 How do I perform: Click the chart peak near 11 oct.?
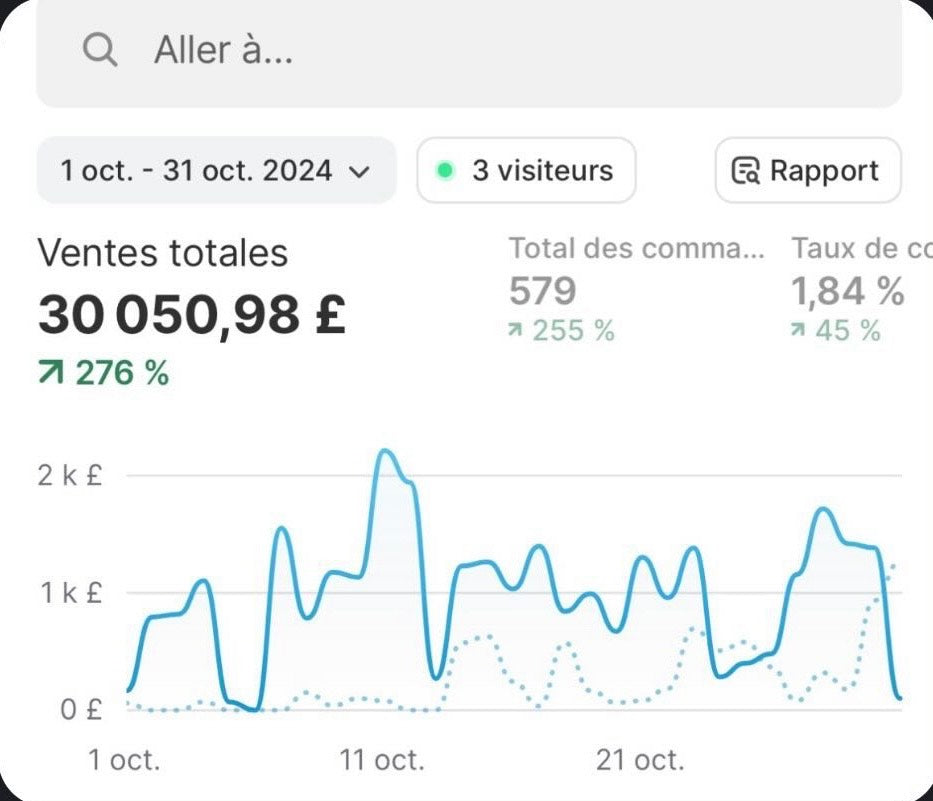click(386, 452)
